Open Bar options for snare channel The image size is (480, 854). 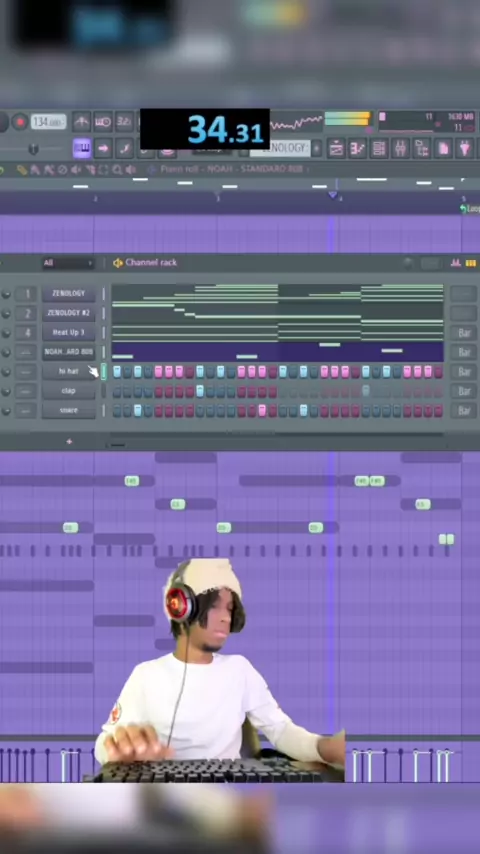tap(464, 411)
